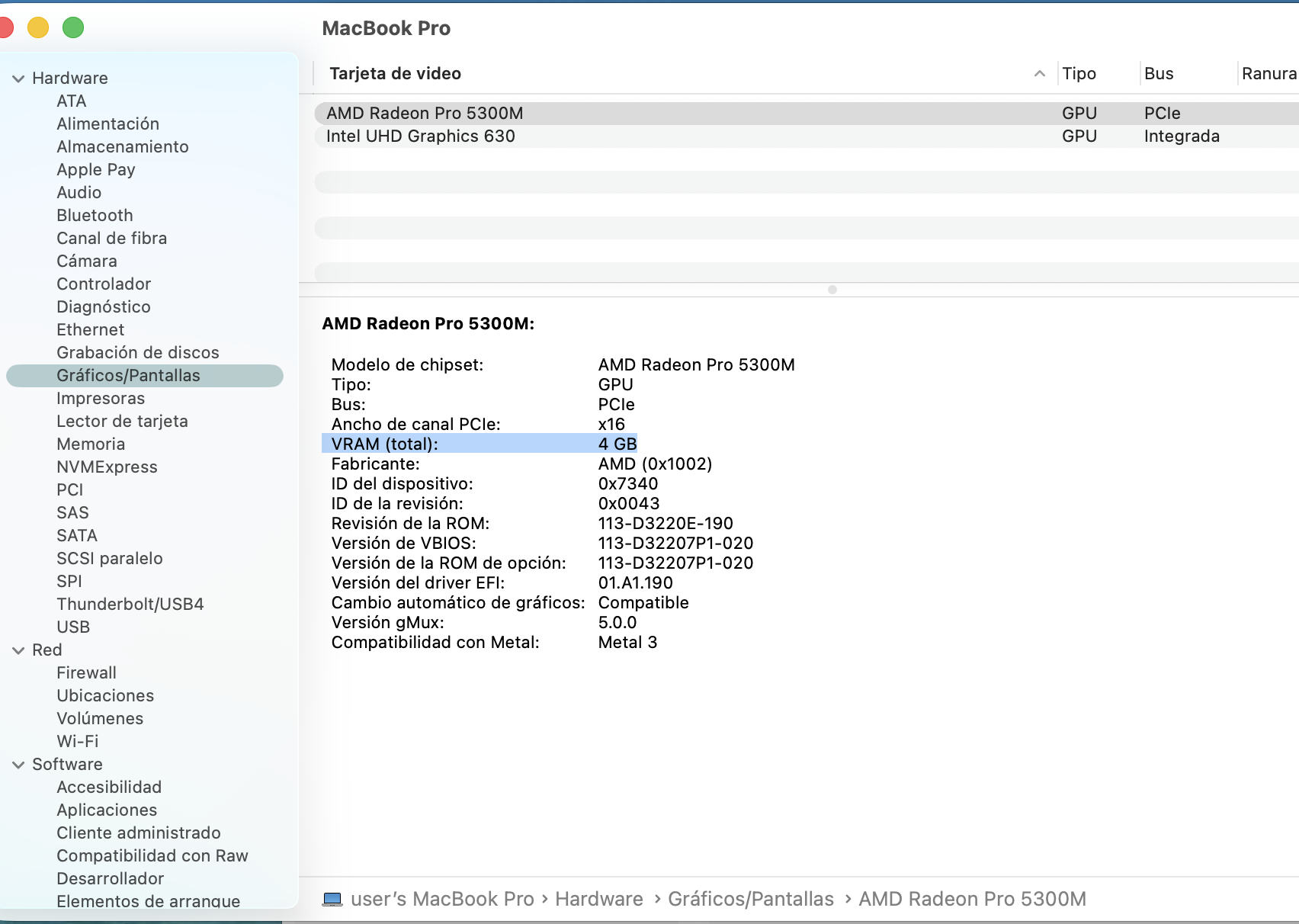Screen dimensions: 1299x924
Task: Select Ubicaciones under Red
Action: click(x=105, y=696)
